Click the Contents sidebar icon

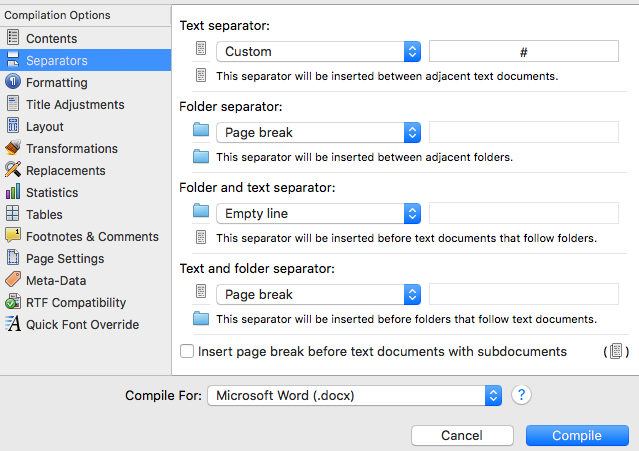click(x=13, y=38)
